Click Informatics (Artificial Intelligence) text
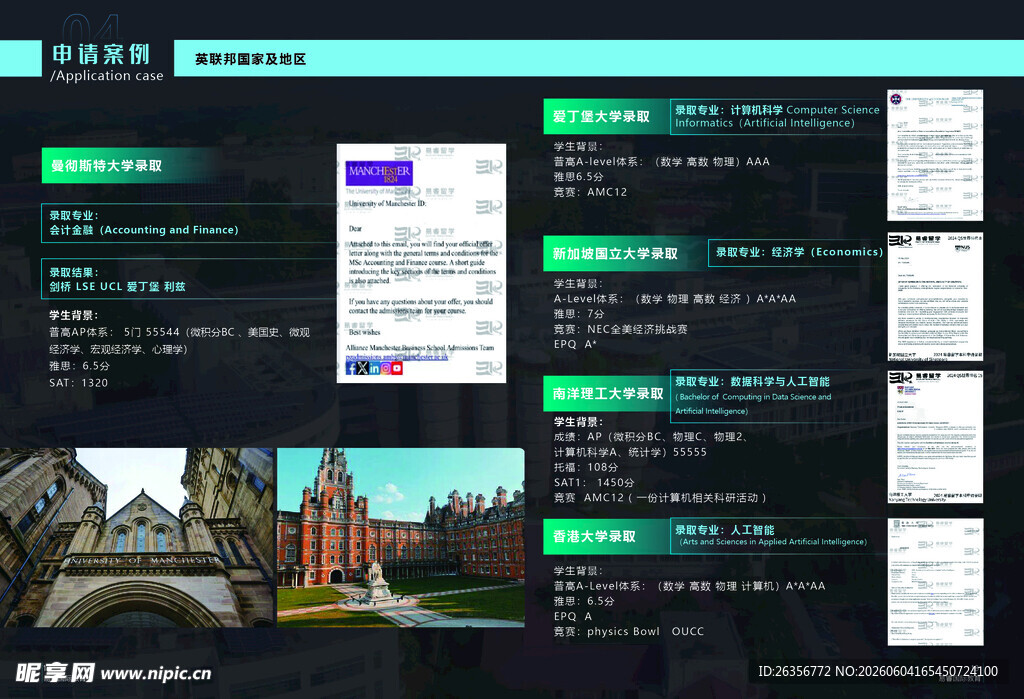The image size is (1024, 699). (765, 123)
